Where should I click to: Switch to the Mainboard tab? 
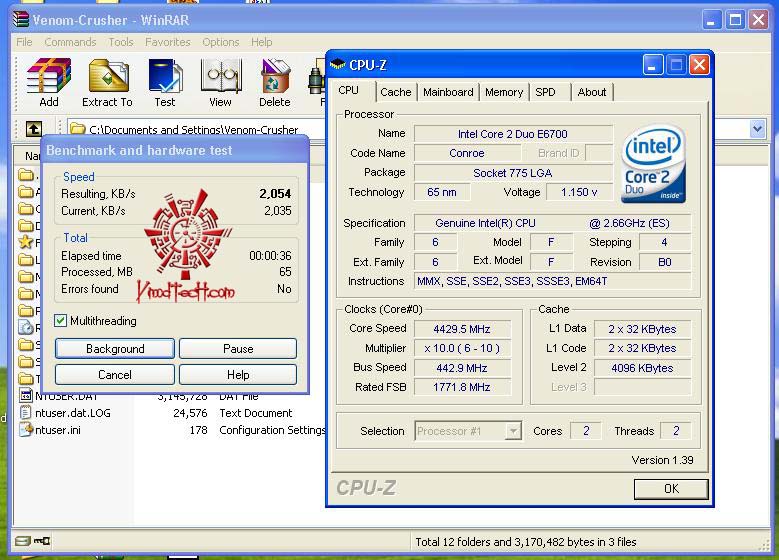tap(448, 92)
